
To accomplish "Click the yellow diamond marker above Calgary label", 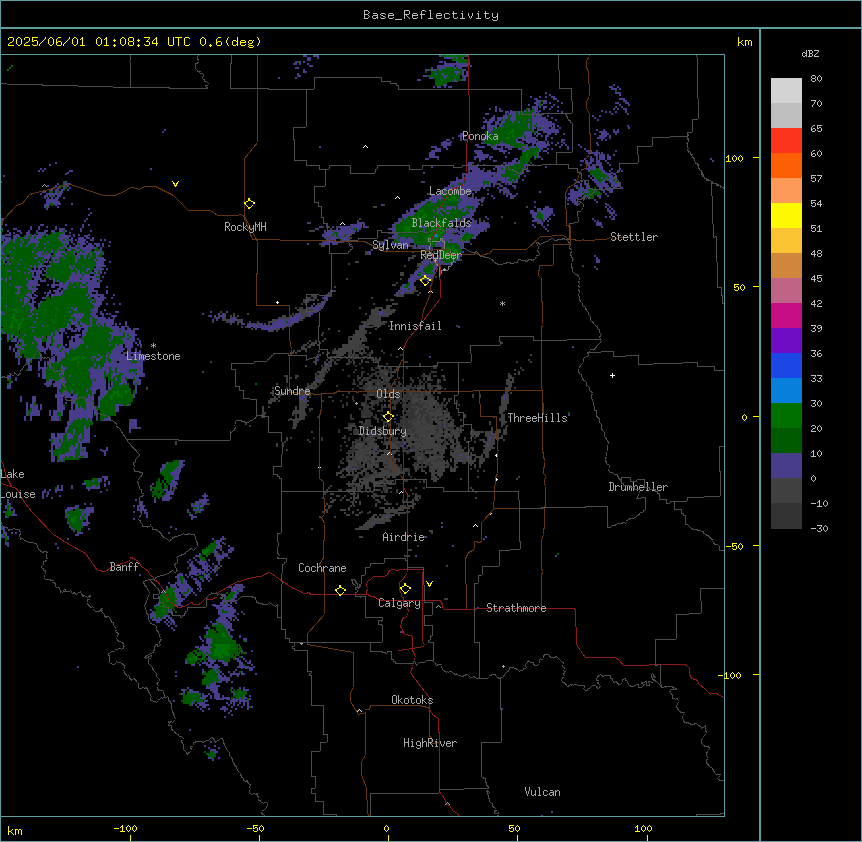I will coord(405,589).
